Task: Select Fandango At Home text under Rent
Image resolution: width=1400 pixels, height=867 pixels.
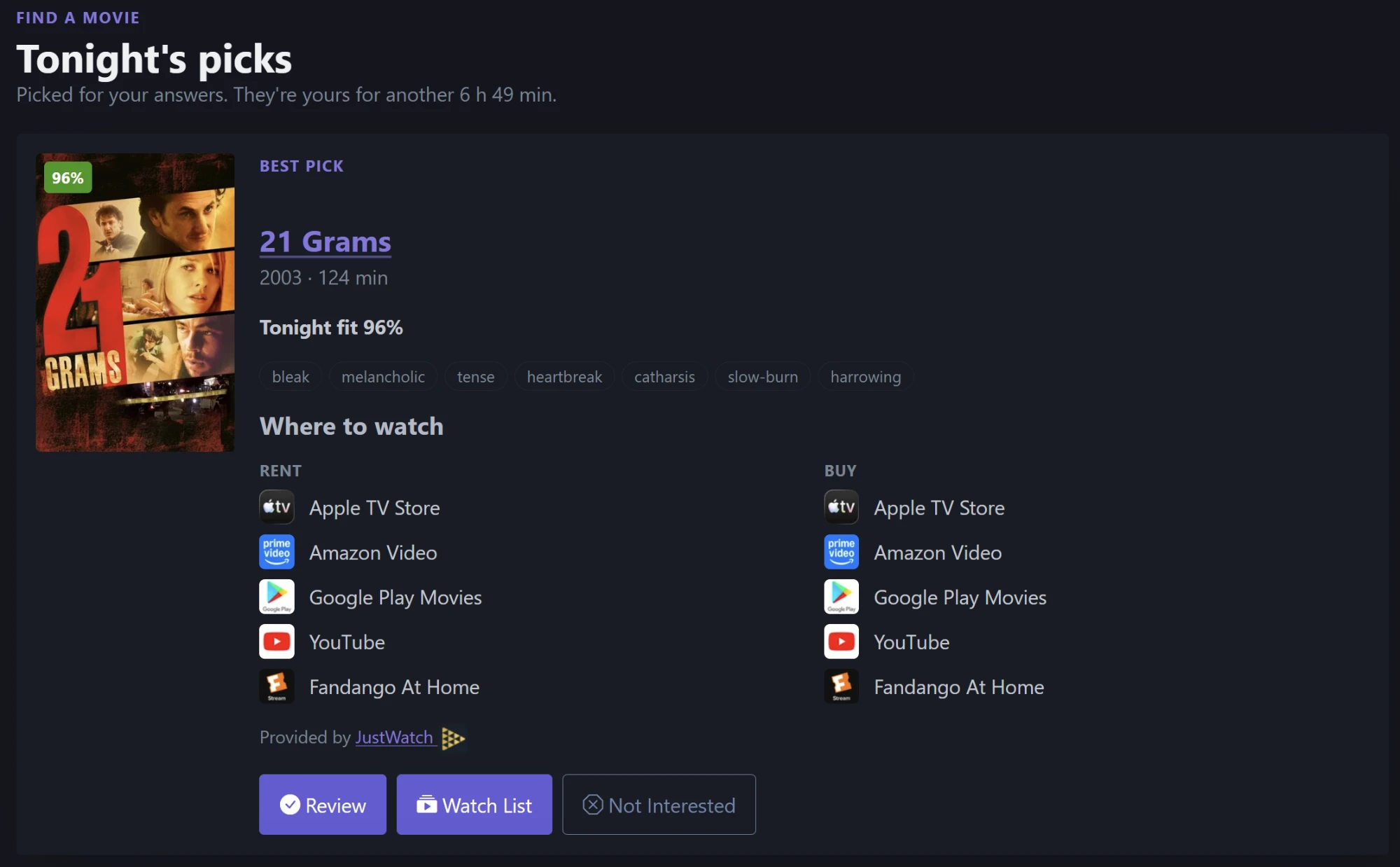Action: tap(394, 687)
